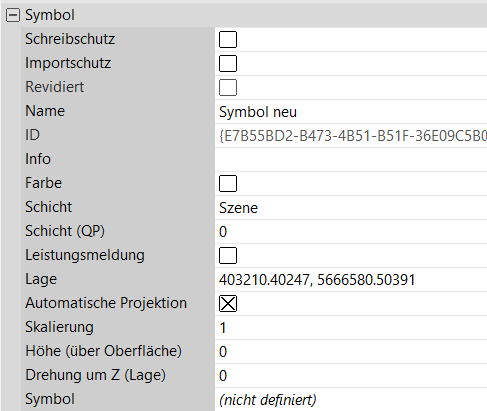
Task: Check the Leistungsmeldung box
Action: click(x=228, y=256)
